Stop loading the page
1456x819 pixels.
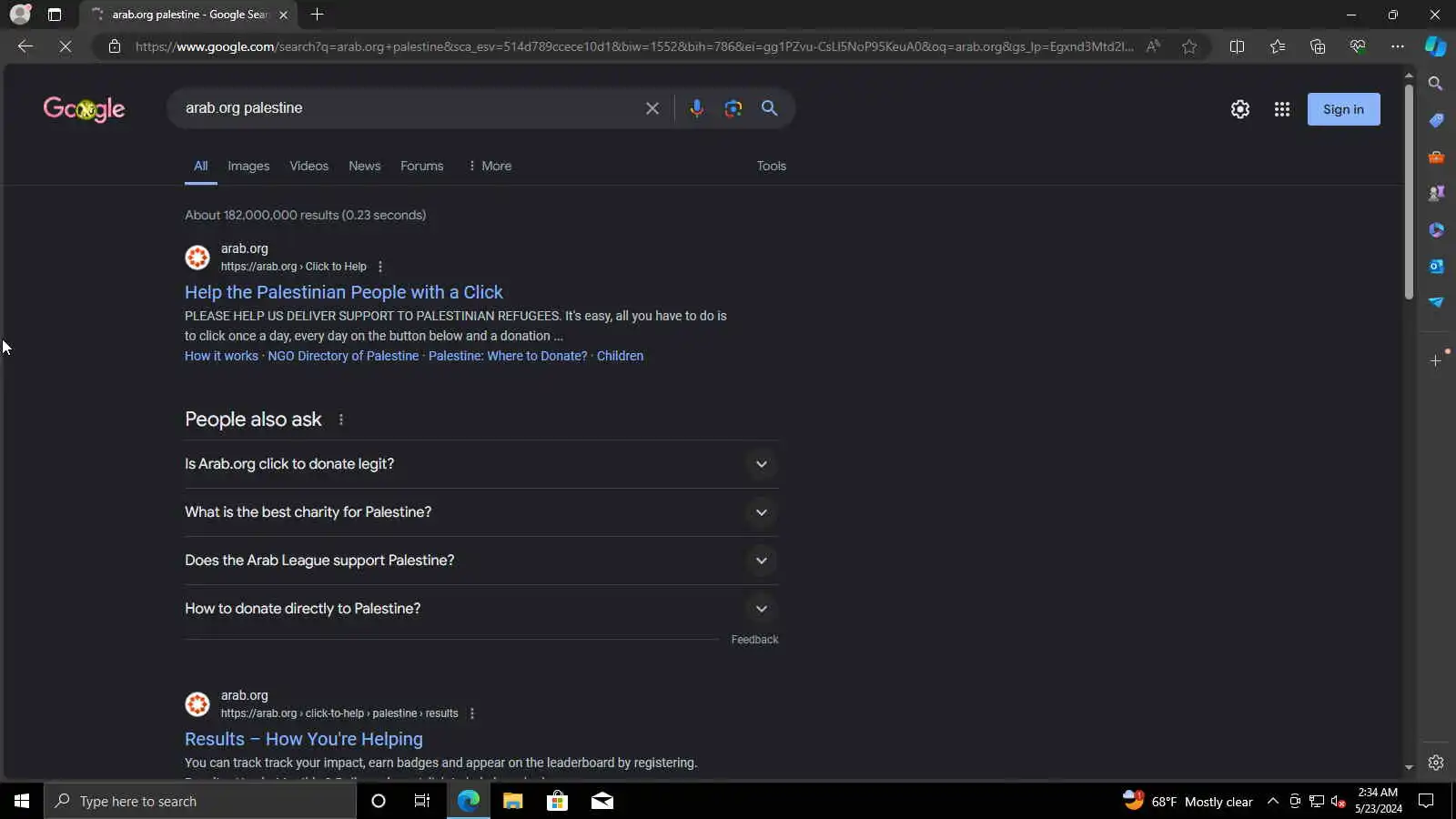[66, 46]
